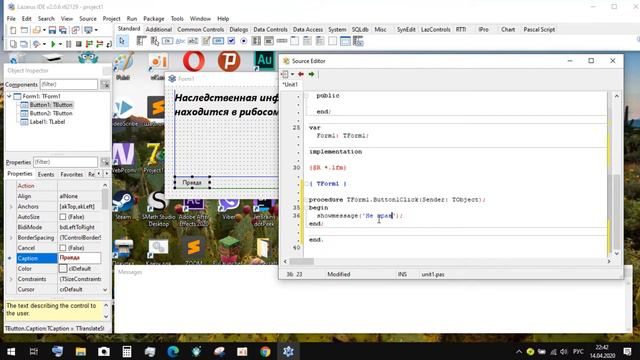Pick the TListBox component icon

point(256,41)
